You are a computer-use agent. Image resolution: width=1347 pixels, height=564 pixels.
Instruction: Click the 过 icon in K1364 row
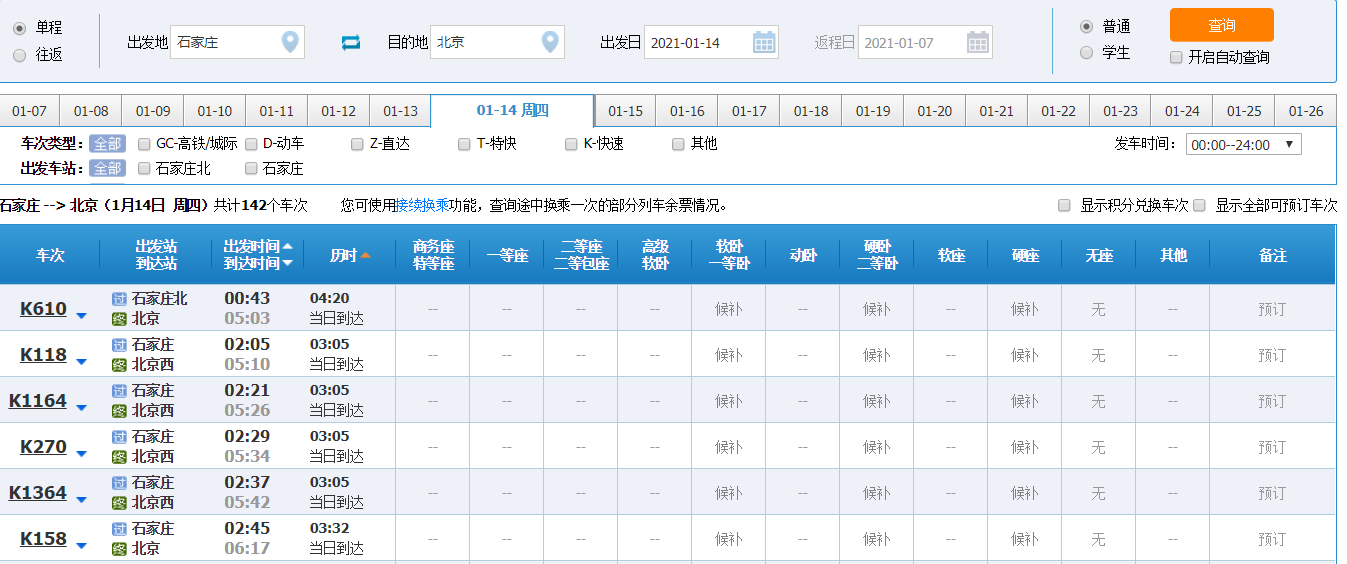click(119, 483)
